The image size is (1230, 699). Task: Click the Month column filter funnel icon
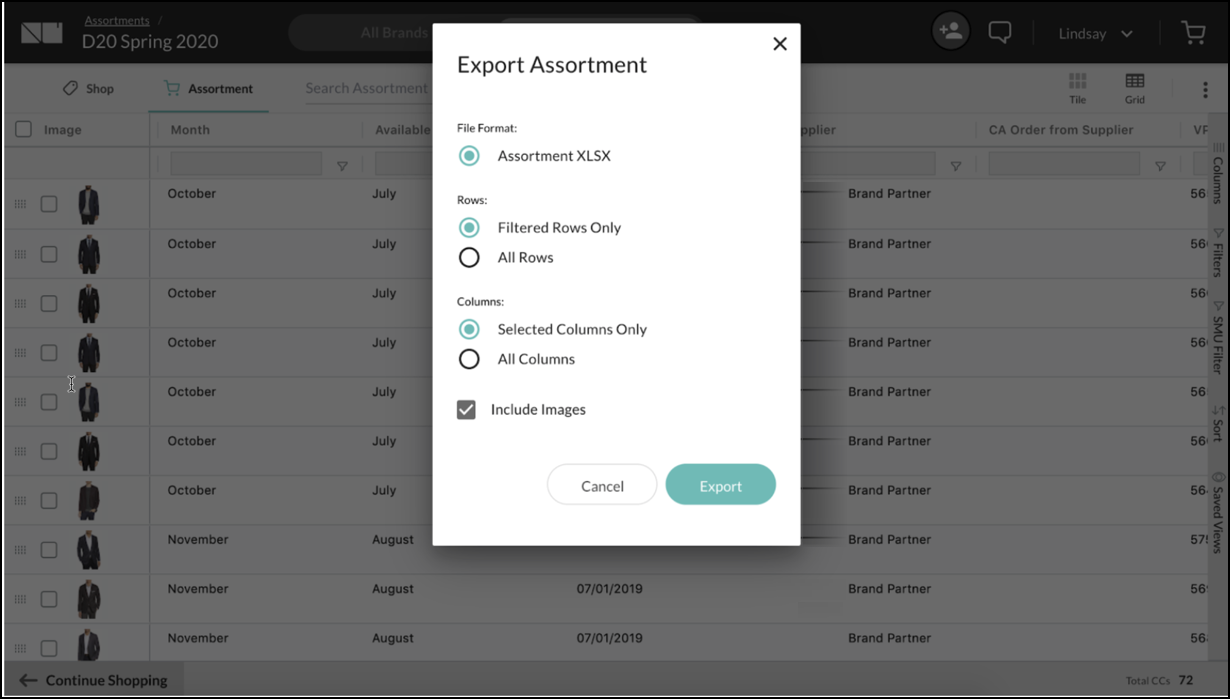(x=342, y=166)
